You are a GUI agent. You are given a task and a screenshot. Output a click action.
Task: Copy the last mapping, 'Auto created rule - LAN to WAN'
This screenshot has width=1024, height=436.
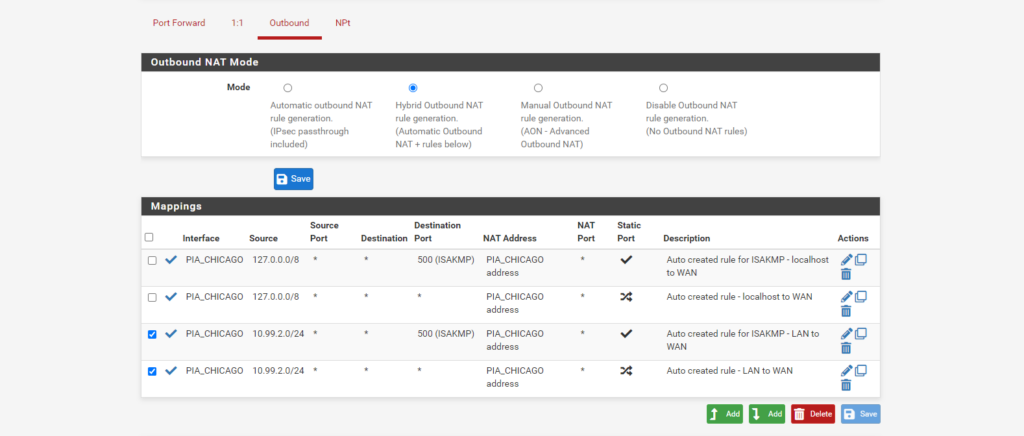point(861,370)
